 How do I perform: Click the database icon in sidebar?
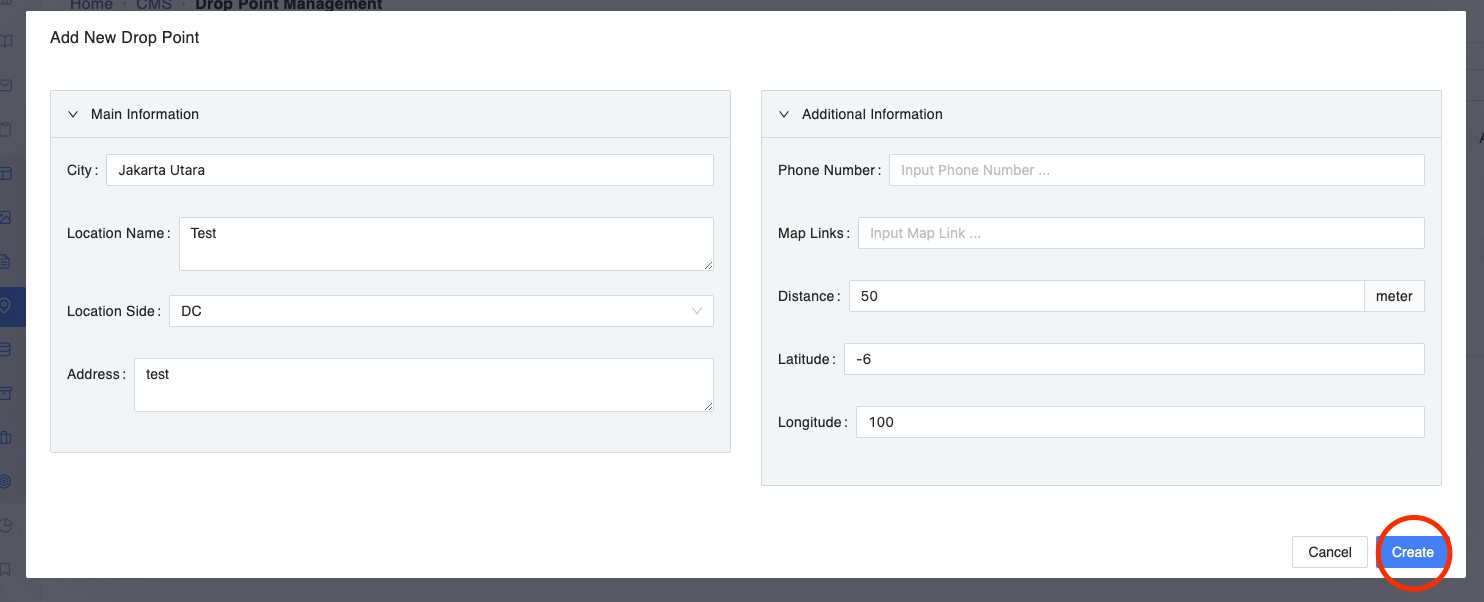click(x=6, y=349)
